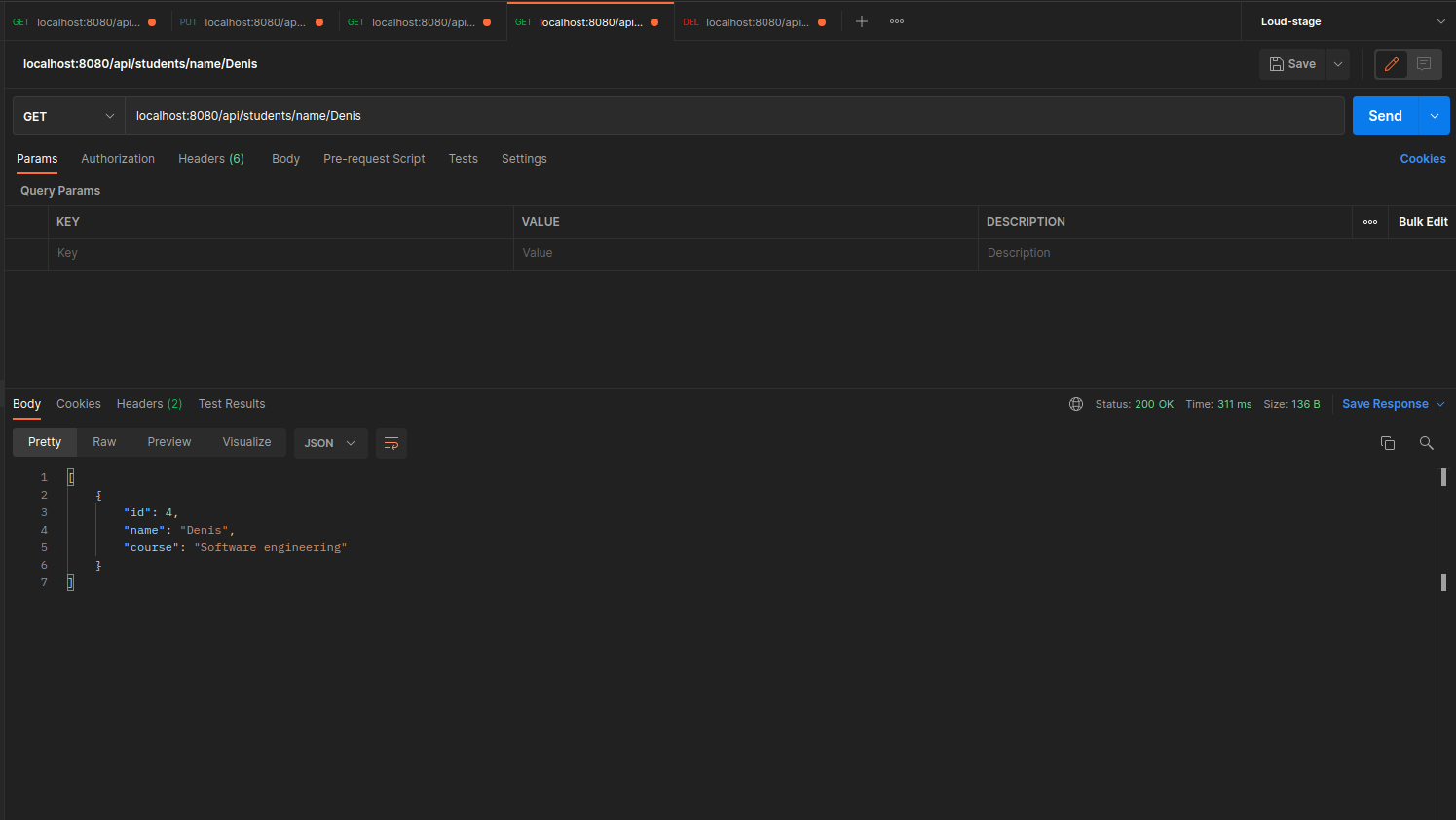Go to Pre-request Script tab
Image resolution: width=1456 pixels, height=820 pixels.
click(374, 159)
